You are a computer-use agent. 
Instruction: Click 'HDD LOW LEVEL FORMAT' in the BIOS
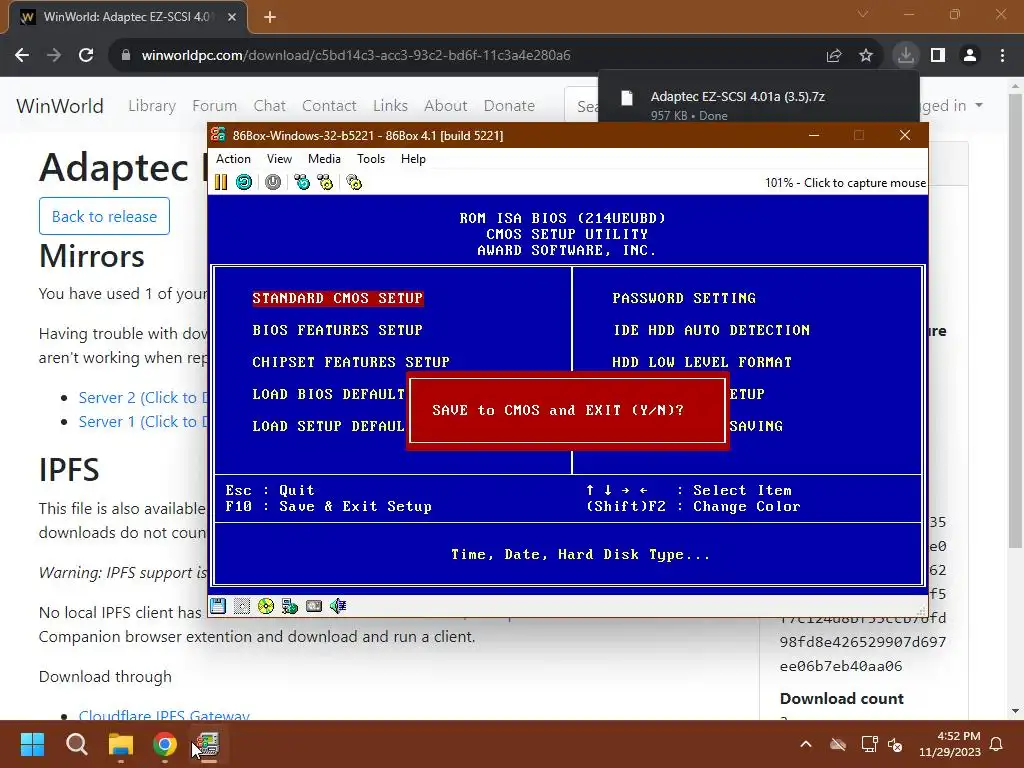[702, 362]
